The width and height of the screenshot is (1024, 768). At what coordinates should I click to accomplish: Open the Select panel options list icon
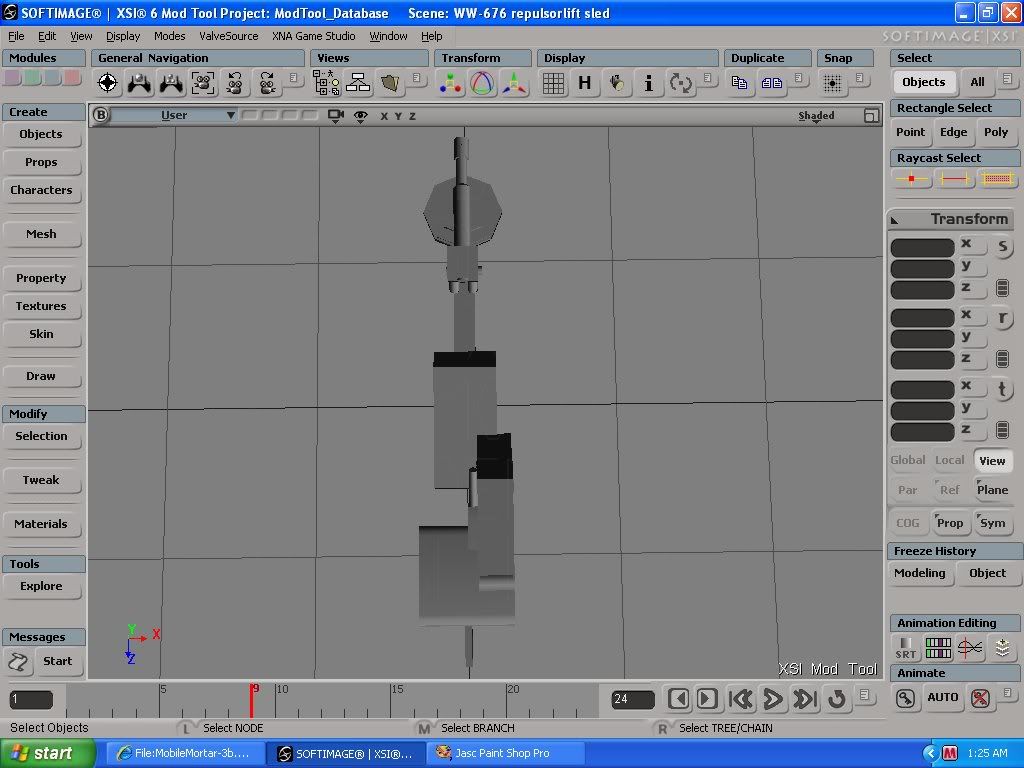click(1007, 78)
